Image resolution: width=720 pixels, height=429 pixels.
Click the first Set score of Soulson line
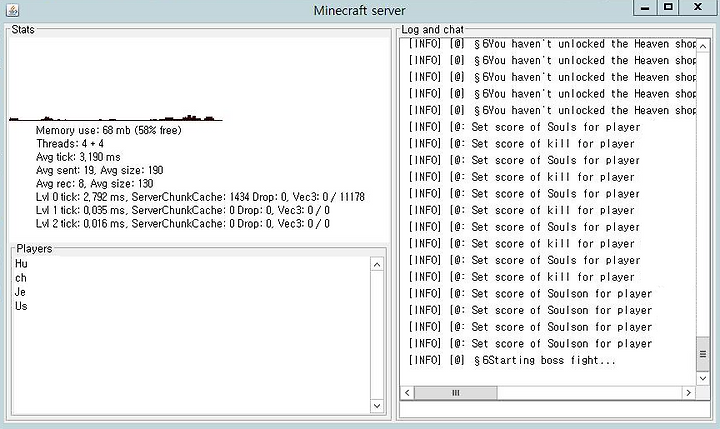click(x=530, y=294)
